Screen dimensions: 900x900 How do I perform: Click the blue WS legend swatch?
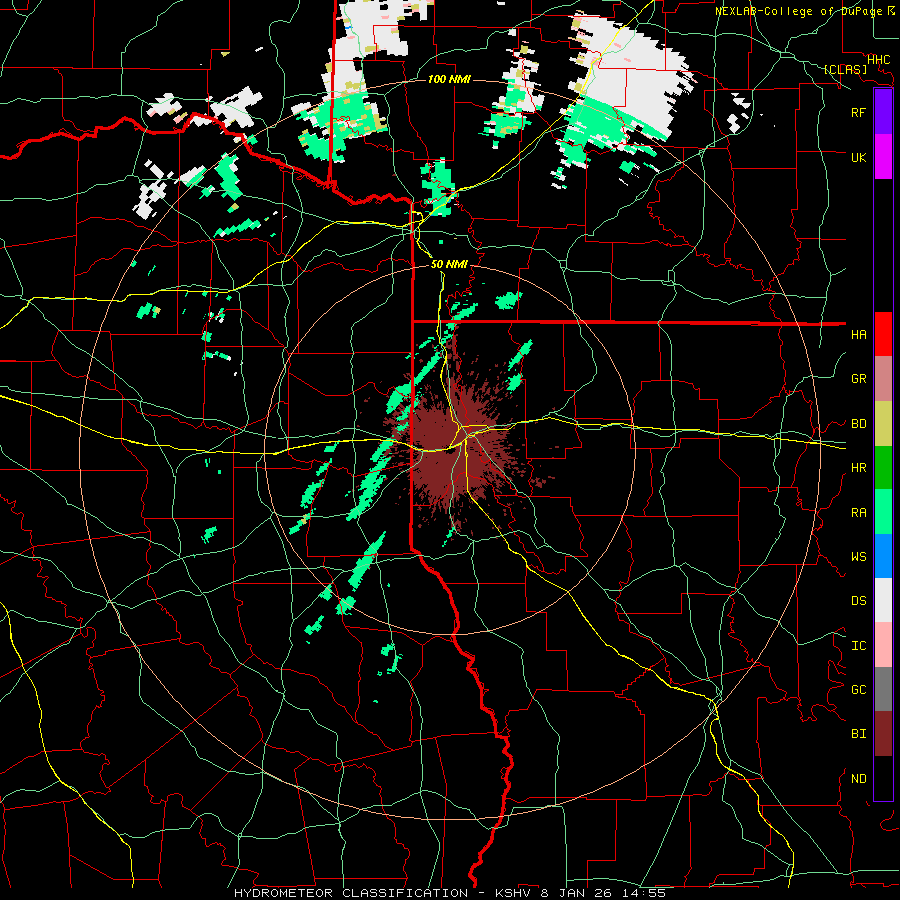(883, 556)
